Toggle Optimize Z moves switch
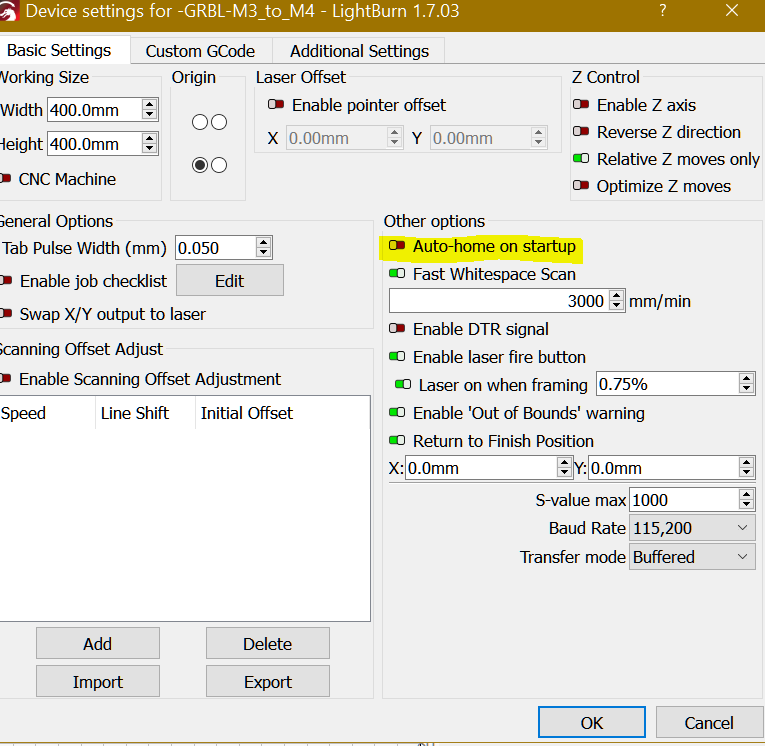 click(581, 185)
